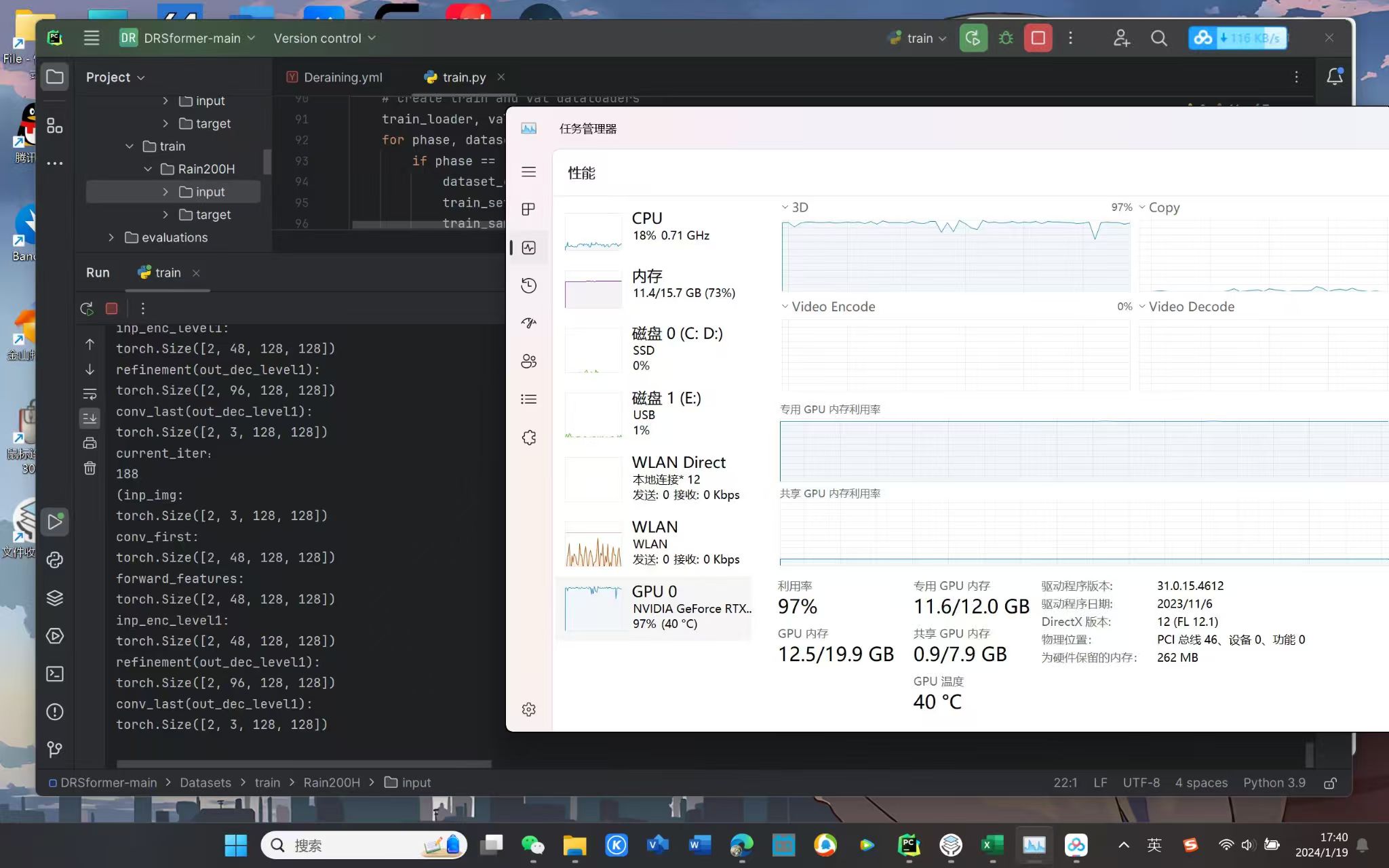
Task: Toggle soft-wrap in Run console
Action: [x=90, y=393]
